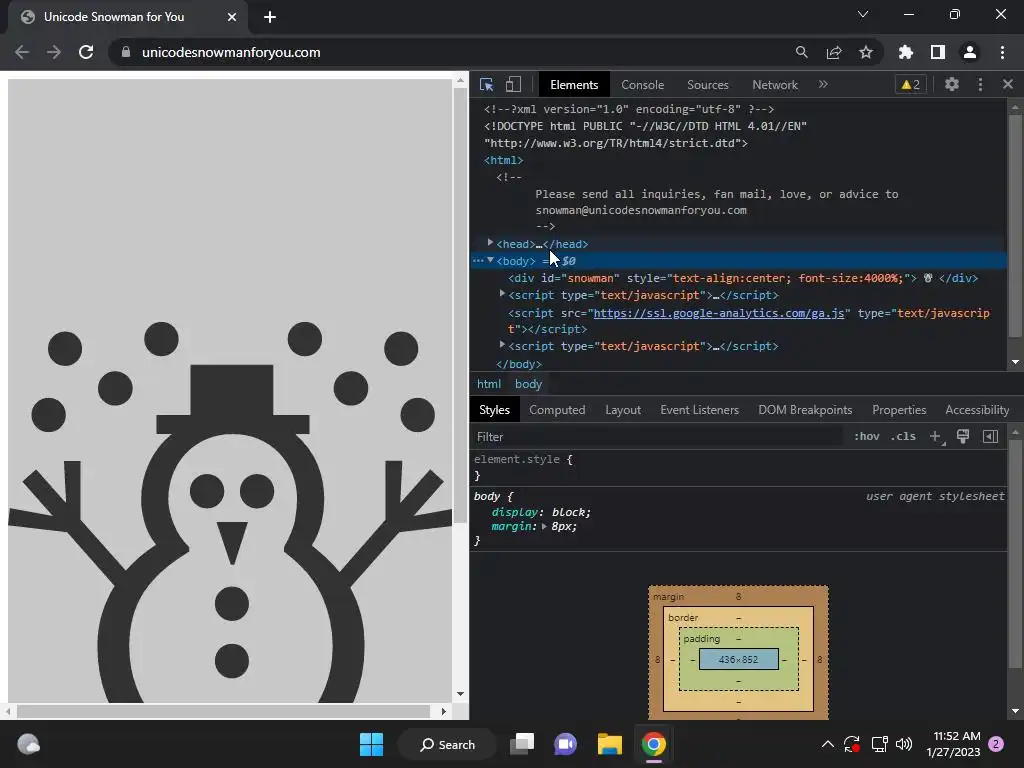Image resolution: width=1024 pixels, height=768 pixels.
Task: Activate the inspect element picker tool
Action: (487, 85)
